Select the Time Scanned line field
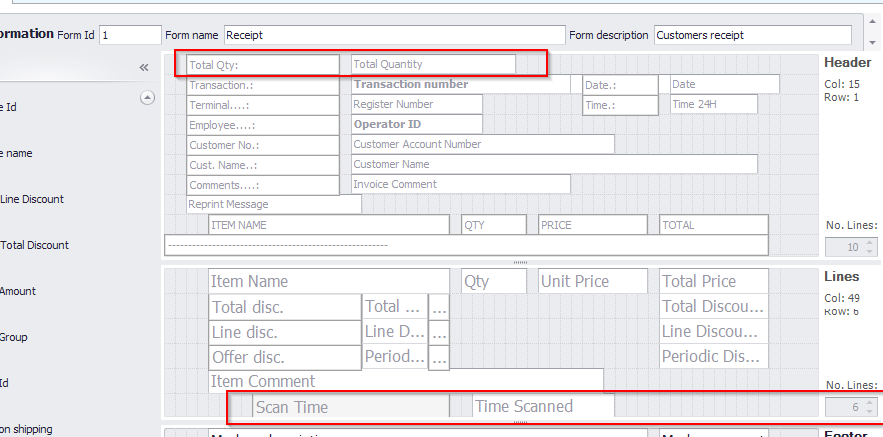 (x=543, y=406)
